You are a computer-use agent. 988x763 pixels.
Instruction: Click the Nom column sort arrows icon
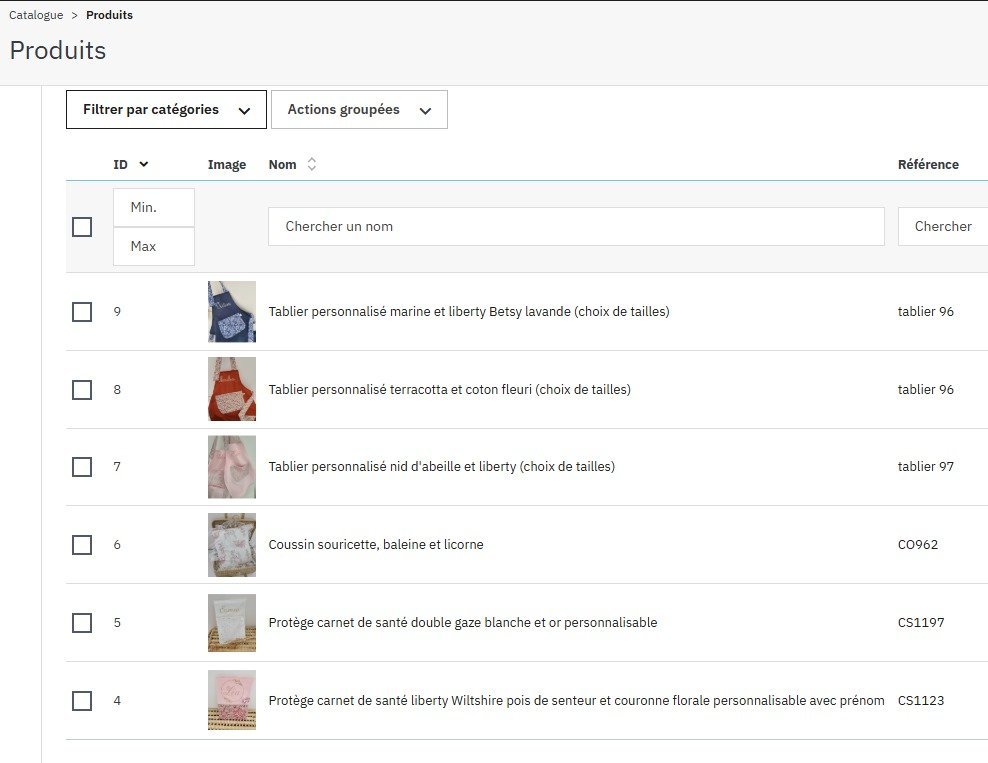coord(311,164)
